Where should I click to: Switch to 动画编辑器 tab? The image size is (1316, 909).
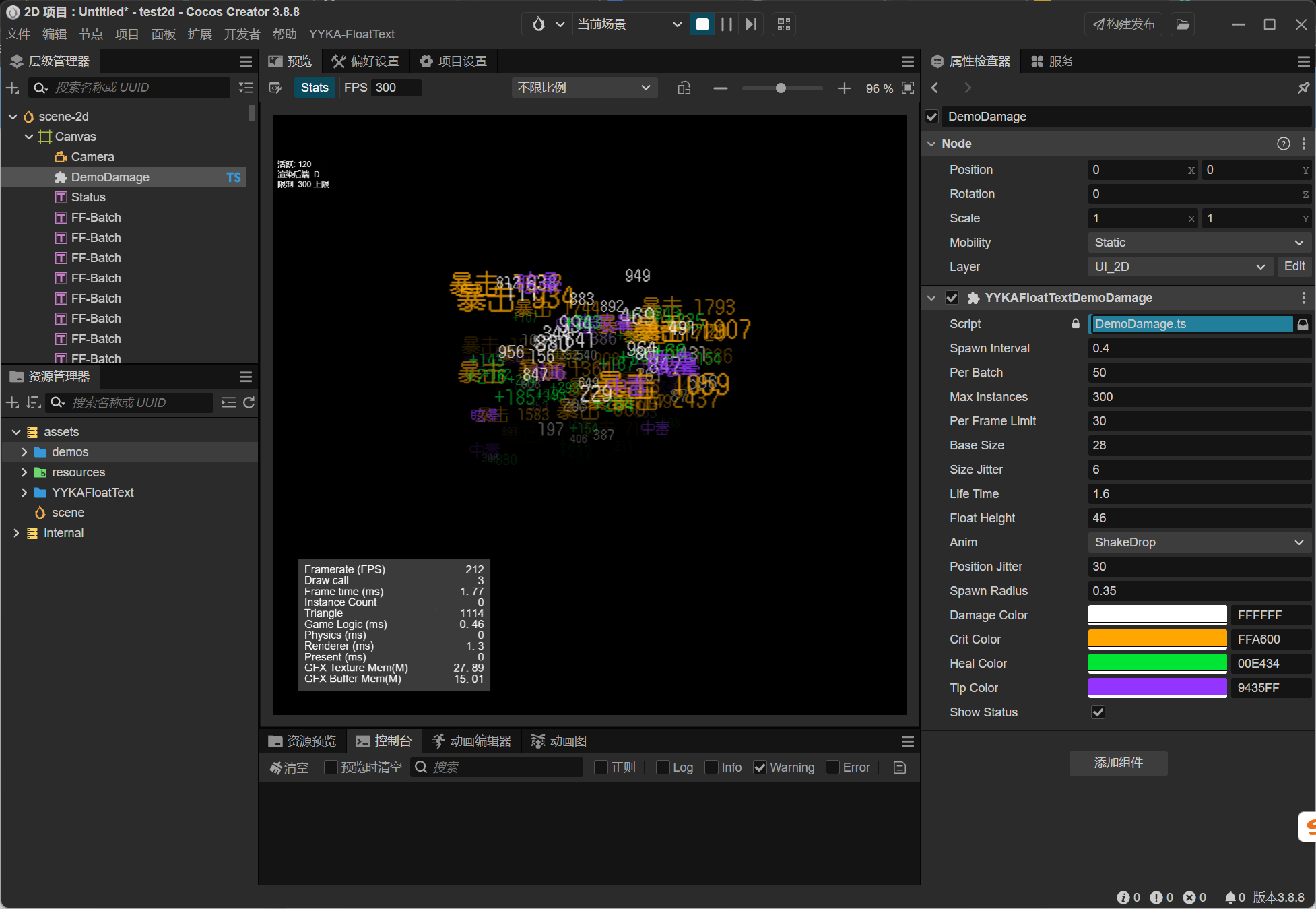[x=471, y=741]
